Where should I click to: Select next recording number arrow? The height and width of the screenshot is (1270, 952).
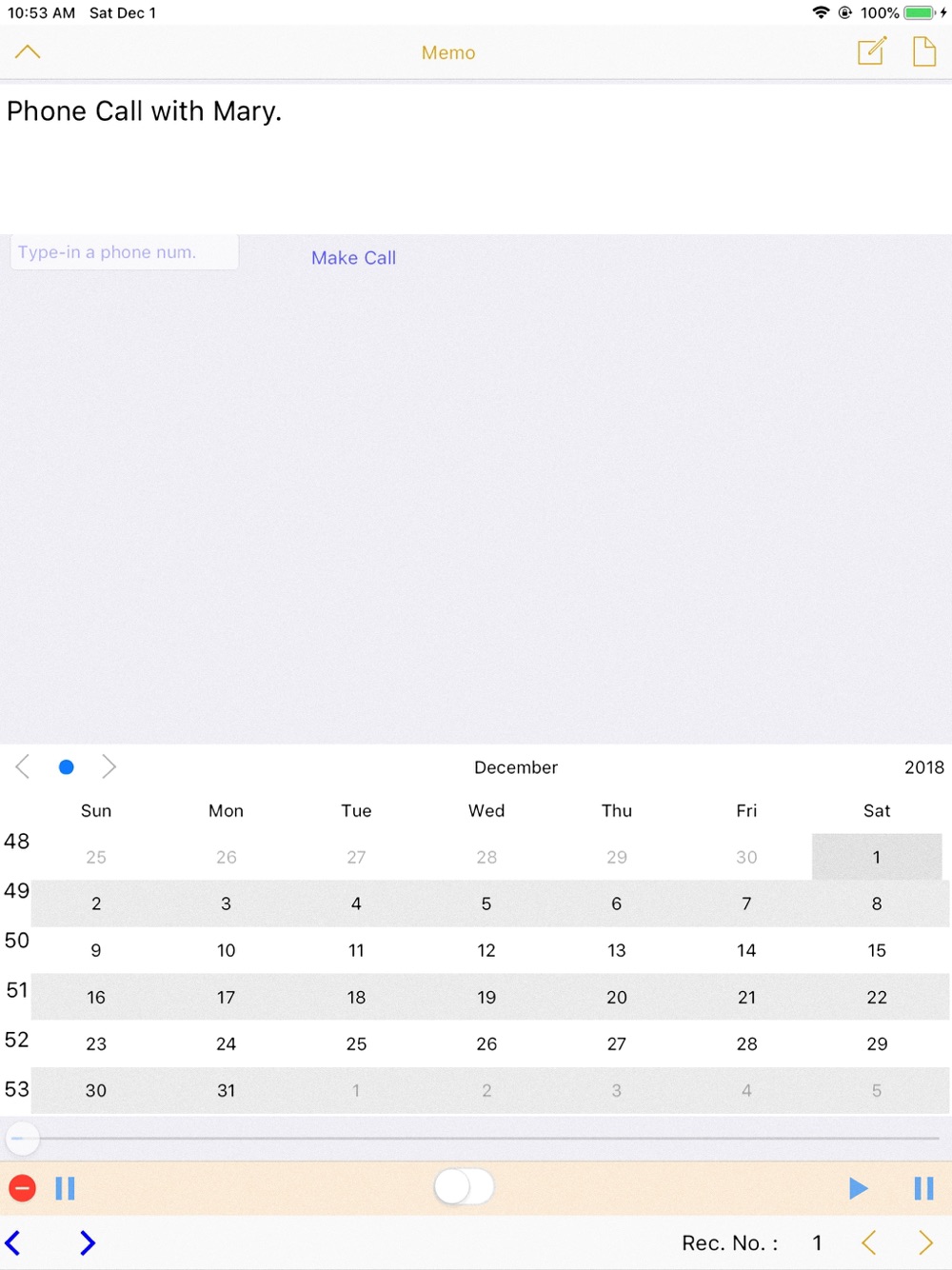[x=925, y=1242]
